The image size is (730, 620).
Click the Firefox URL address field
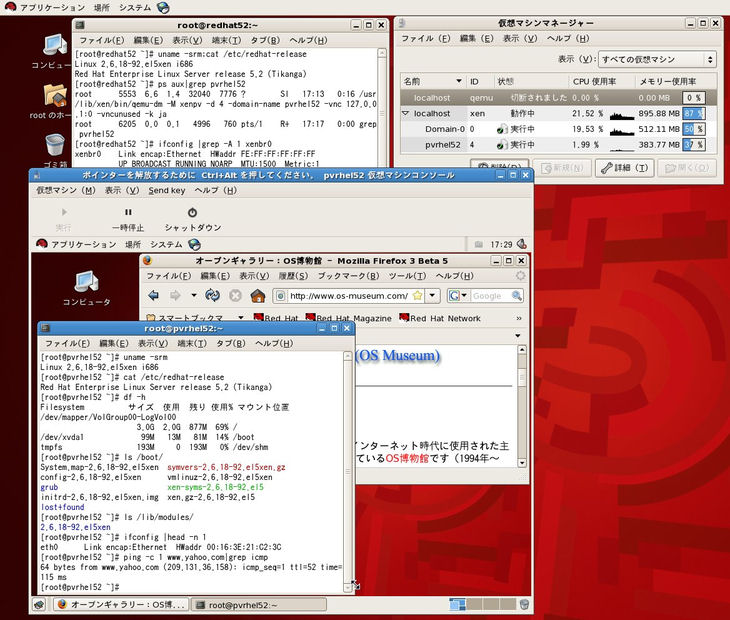pyautogui.click(x=348, y=296)
